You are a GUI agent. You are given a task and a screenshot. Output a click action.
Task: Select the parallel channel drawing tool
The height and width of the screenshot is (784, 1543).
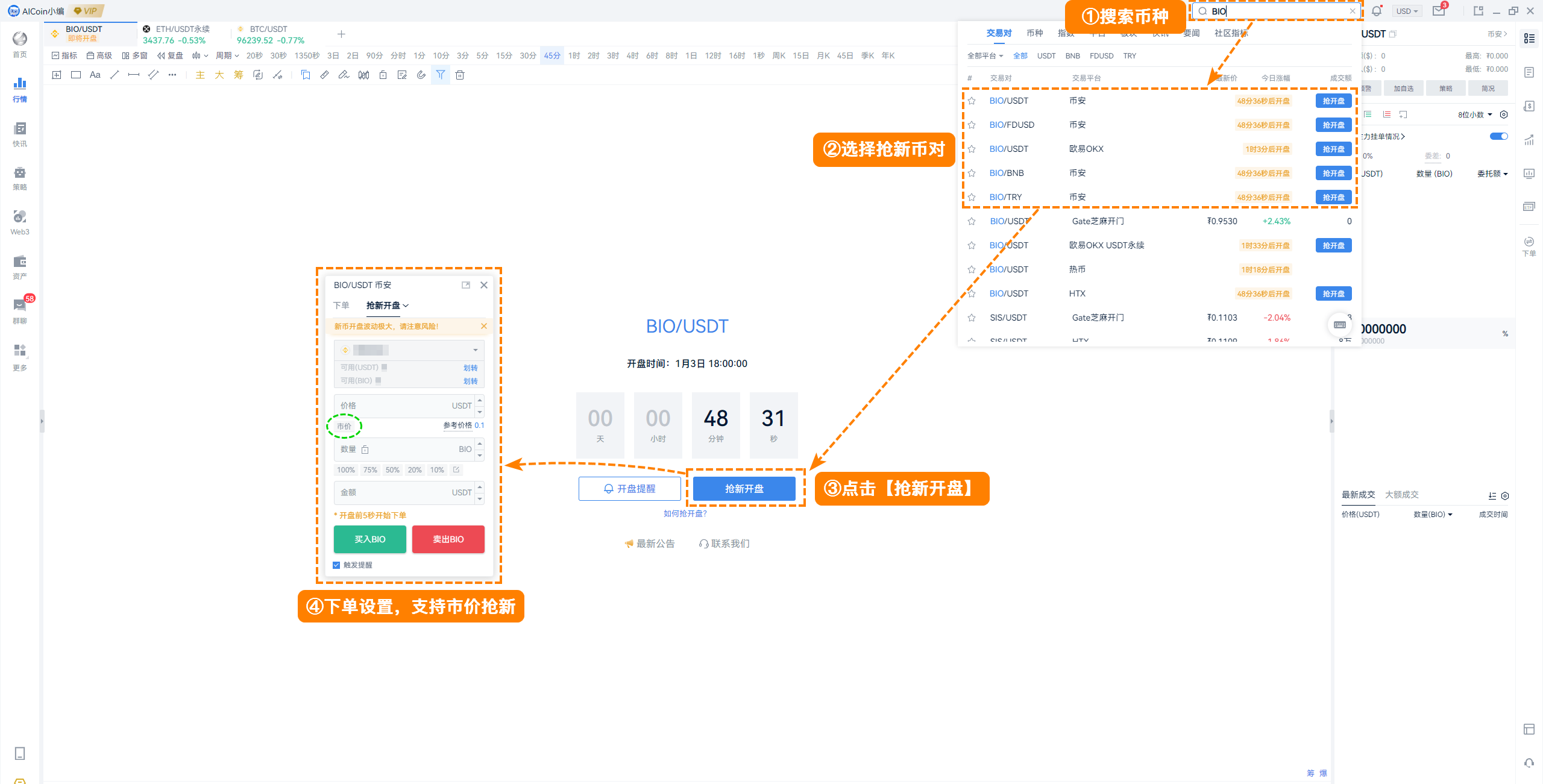tap(153, 75)
